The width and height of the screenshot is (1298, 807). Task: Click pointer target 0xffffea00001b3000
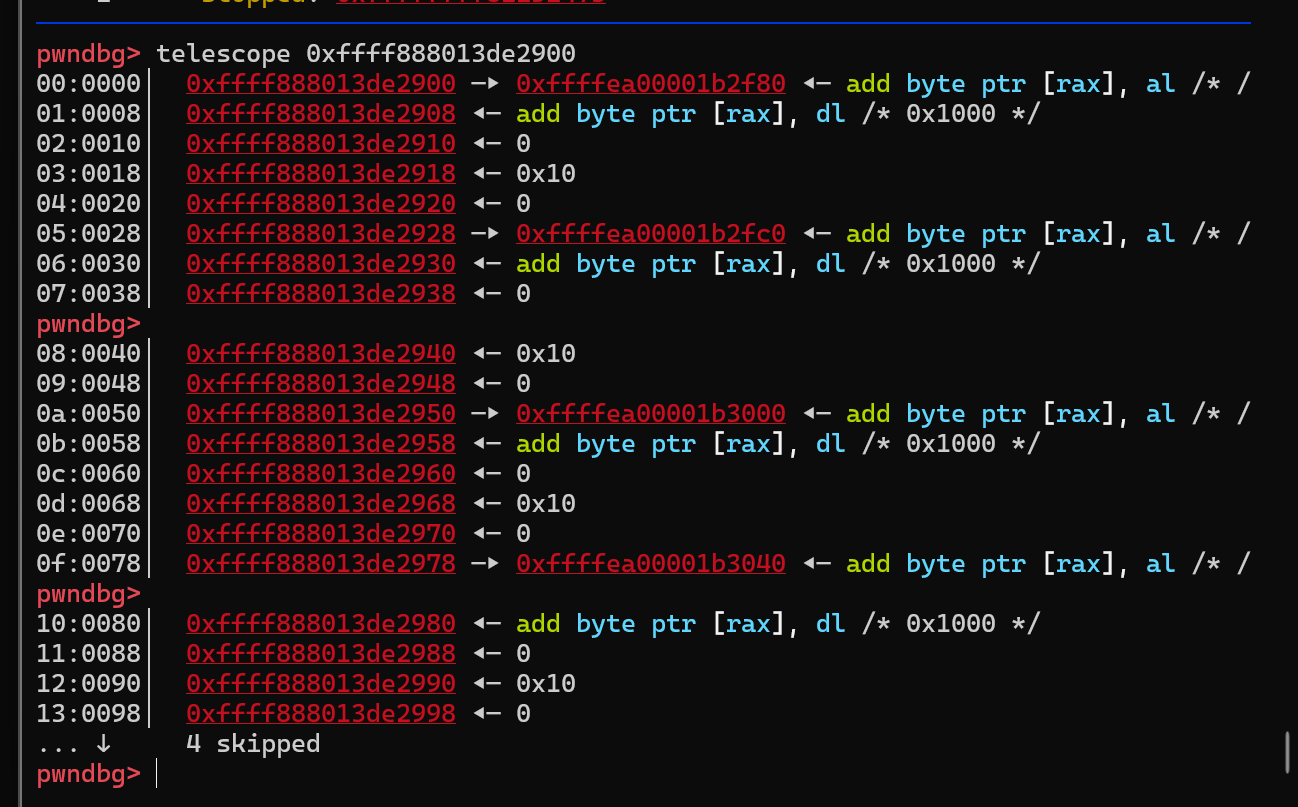pyautogui.click(x=650, y=414)
